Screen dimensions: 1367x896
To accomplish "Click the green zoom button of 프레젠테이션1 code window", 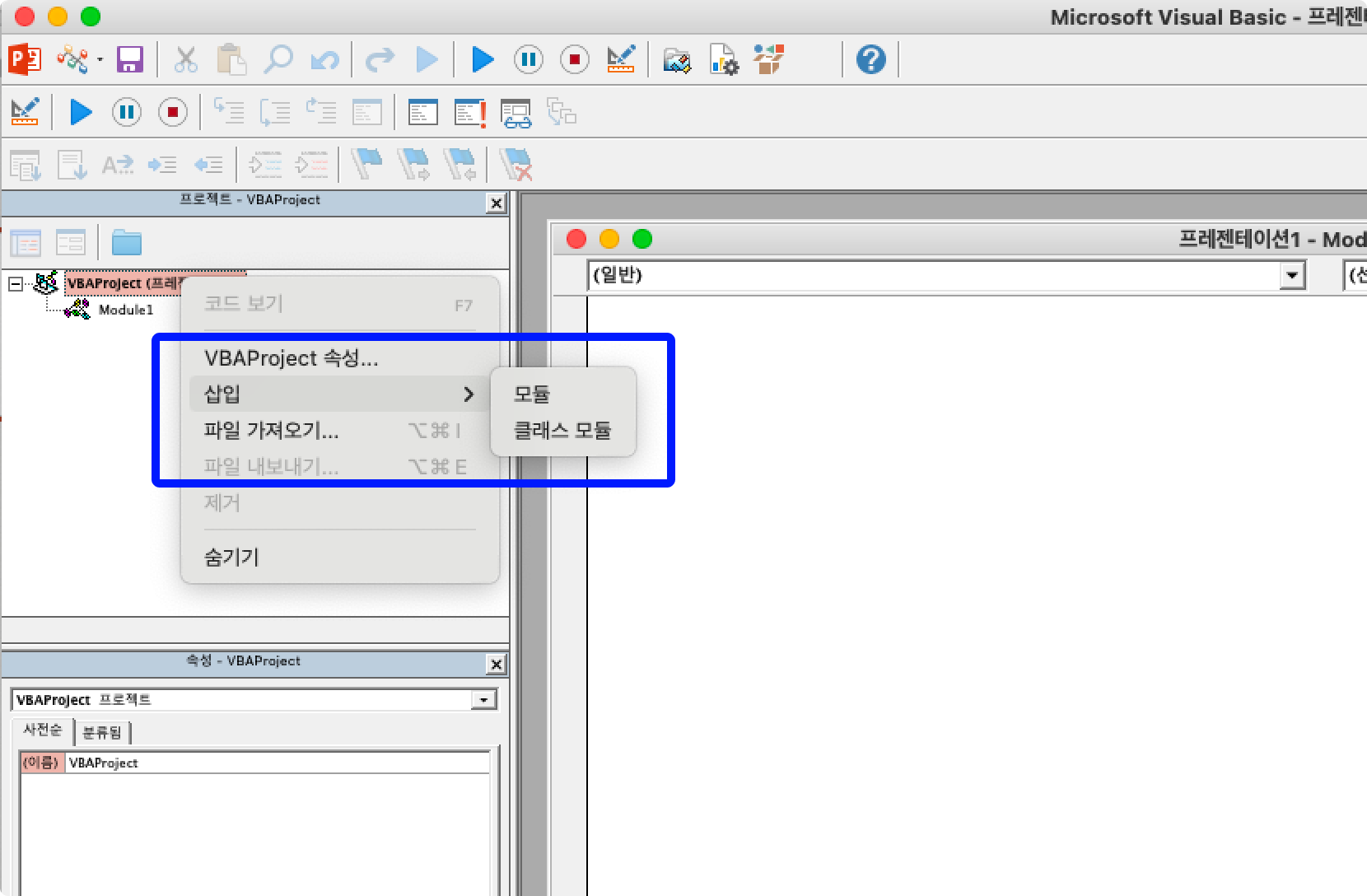I will pos(642,239).
